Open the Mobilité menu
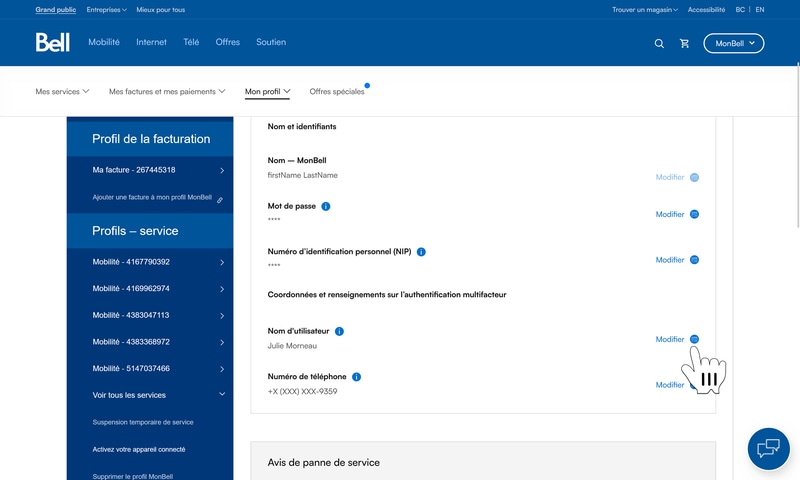The width and height of the screenshot is (800, 480). pos(104,42)
